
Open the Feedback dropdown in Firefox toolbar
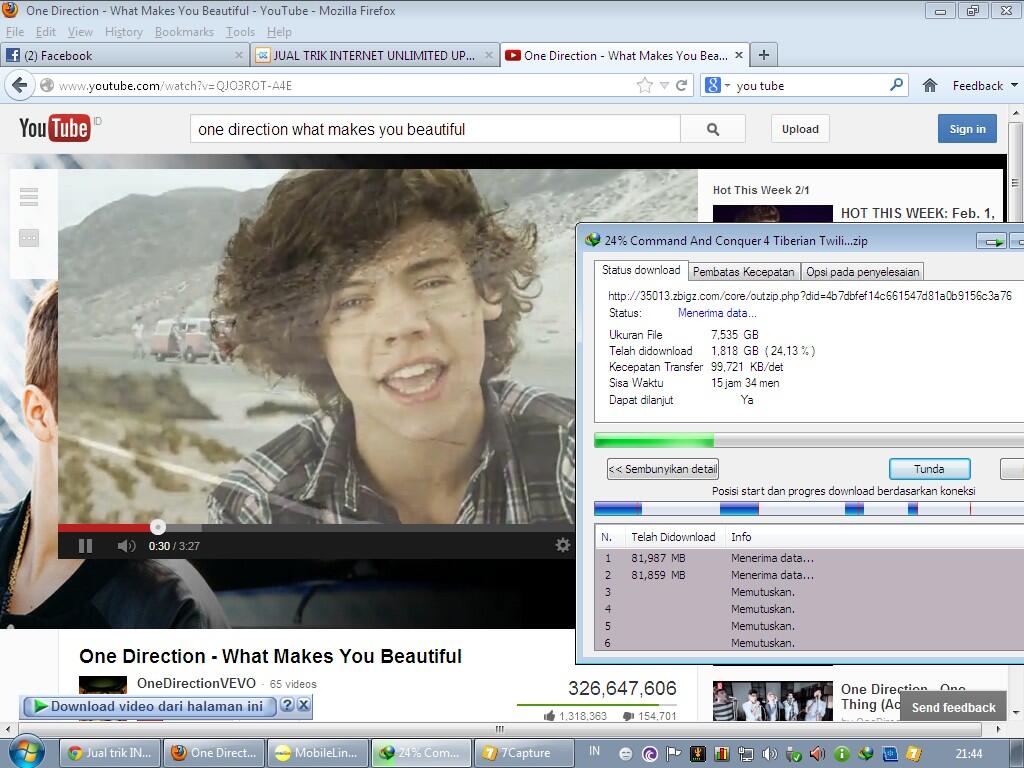(x=985, y=86)
